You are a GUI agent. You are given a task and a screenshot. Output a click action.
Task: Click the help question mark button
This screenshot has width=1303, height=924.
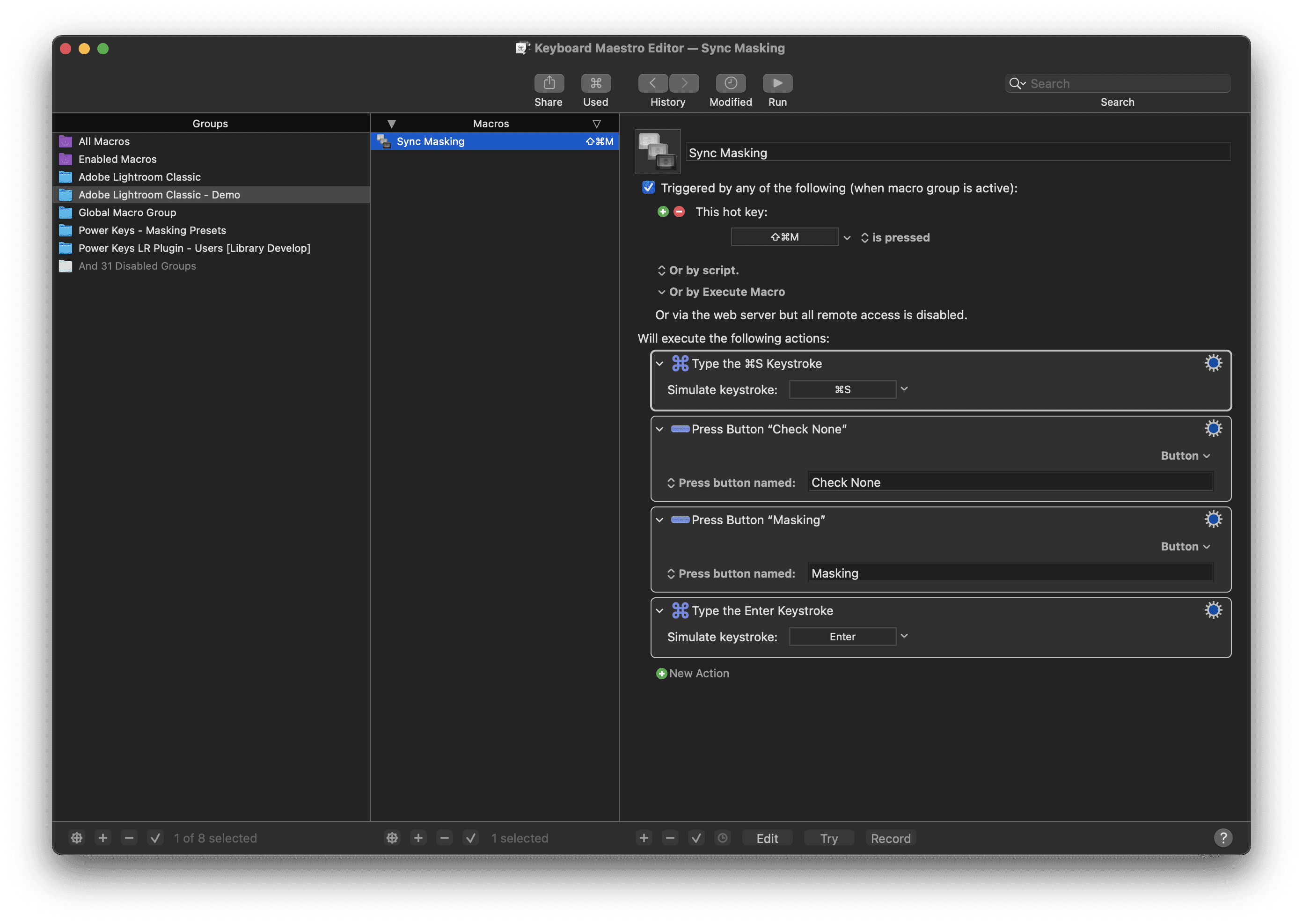[x=1223, y=837]
